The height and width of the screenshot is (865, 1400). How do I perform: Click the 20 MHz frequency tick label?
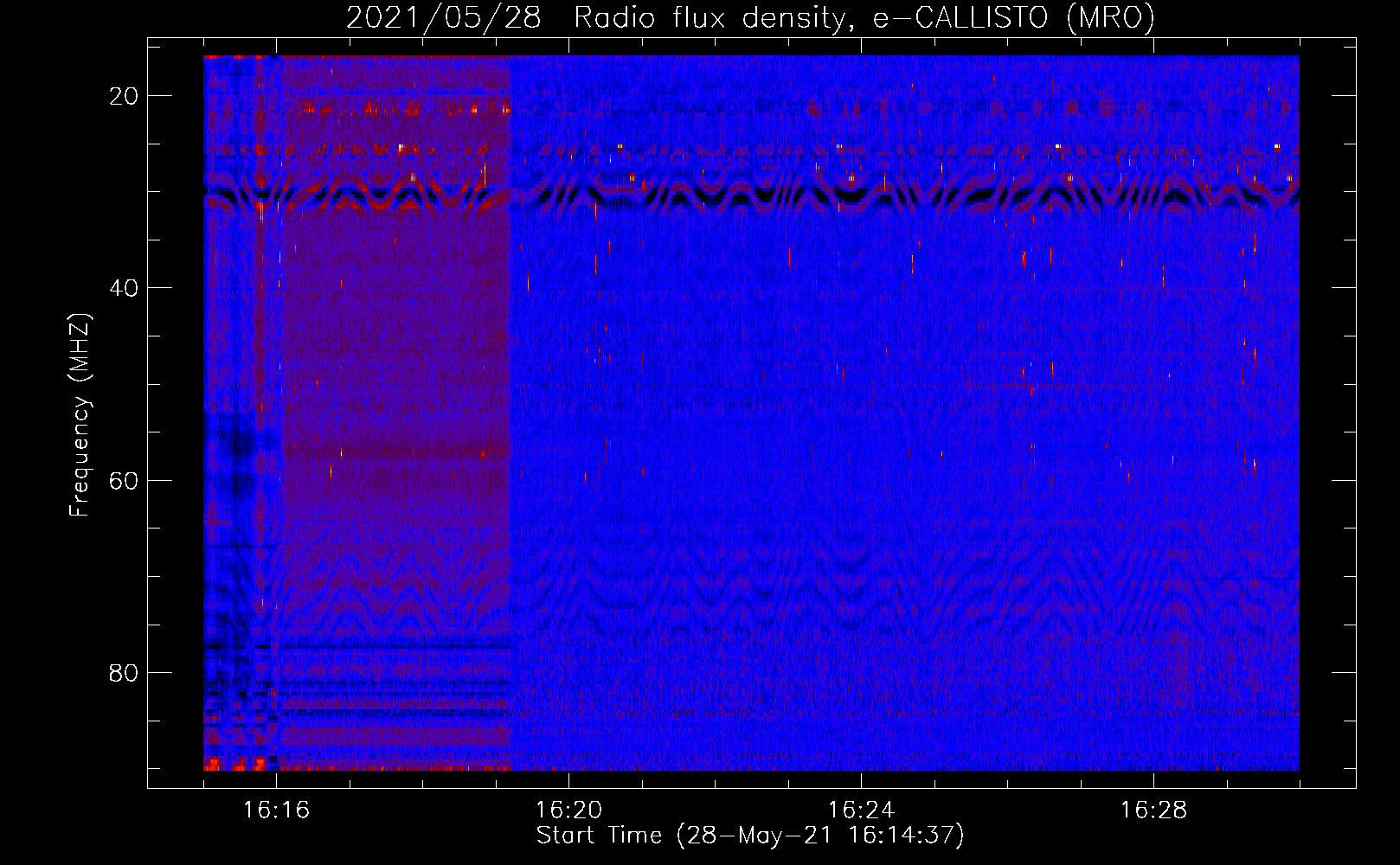tap(125, 96)
